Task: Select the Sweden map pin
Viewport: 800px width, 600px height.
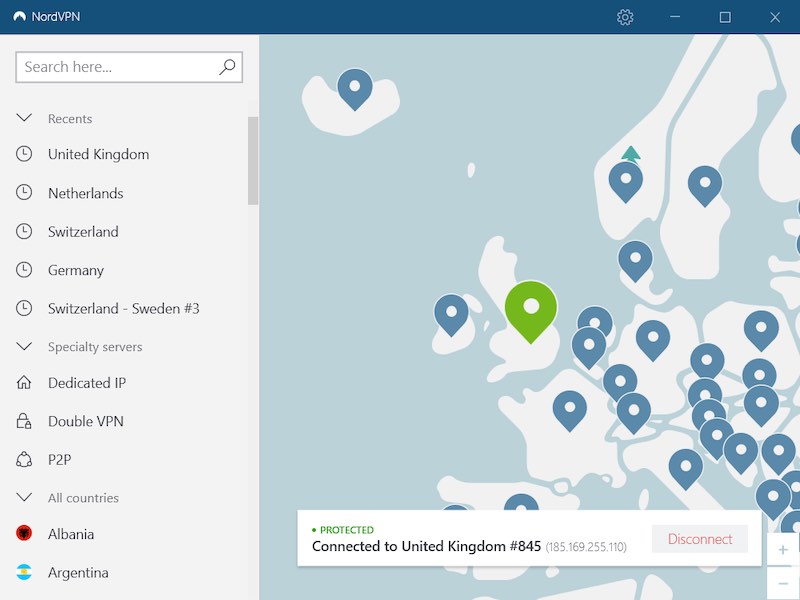Action: coord(705,186)
